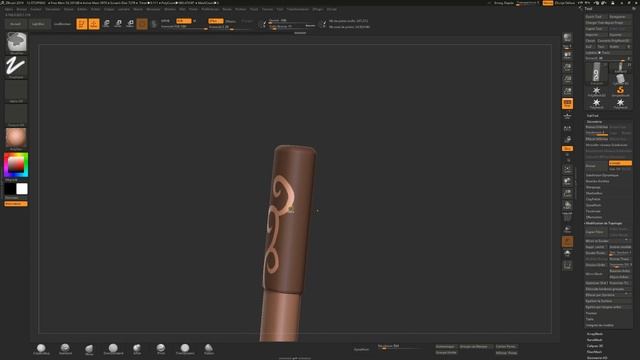Click Charger Tool depuis Projet

pyautogui.click(x=608, y=22)
